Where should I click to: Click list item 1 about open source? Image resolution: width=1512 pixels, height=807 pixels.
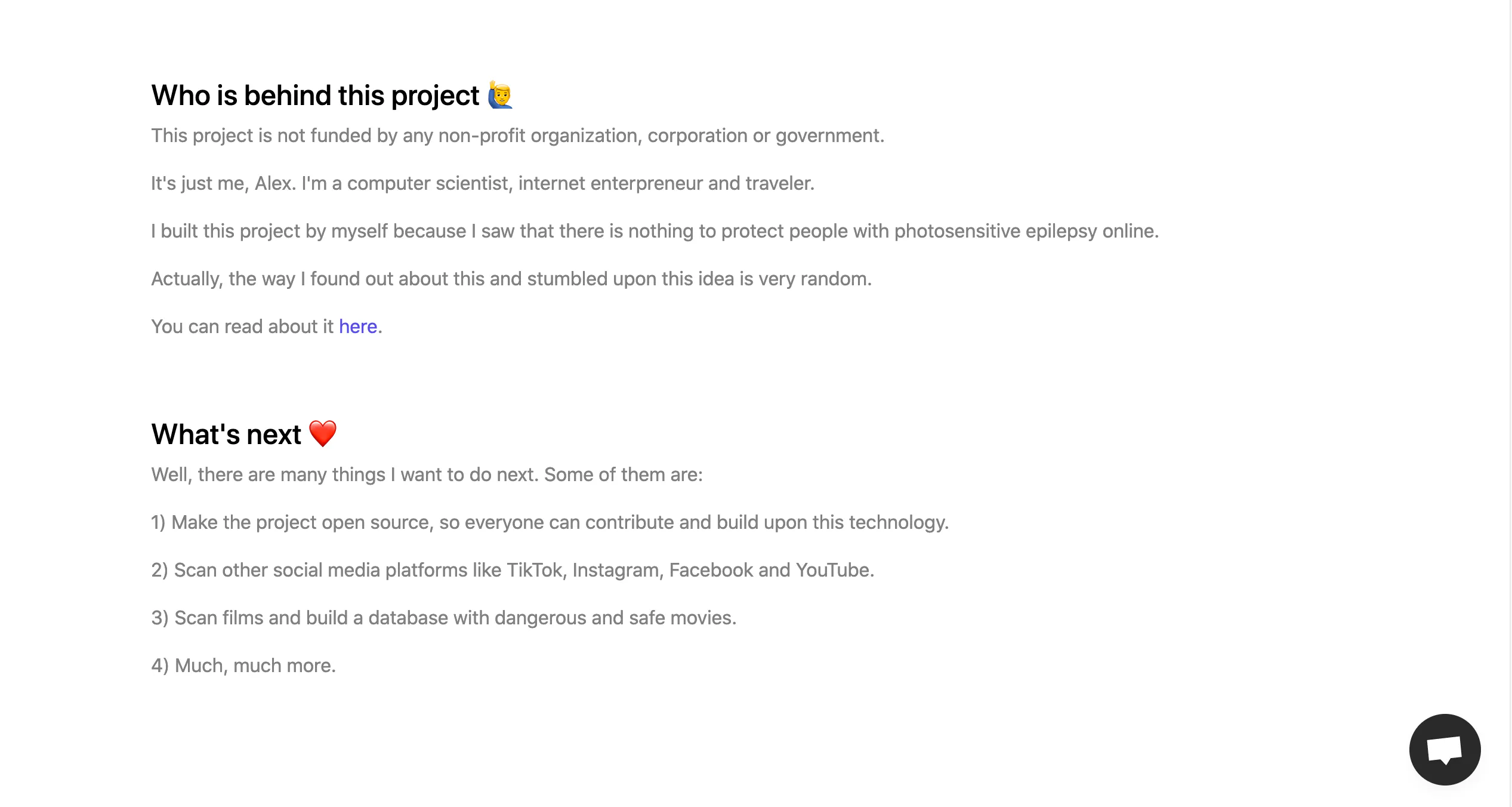click(550, 522)
